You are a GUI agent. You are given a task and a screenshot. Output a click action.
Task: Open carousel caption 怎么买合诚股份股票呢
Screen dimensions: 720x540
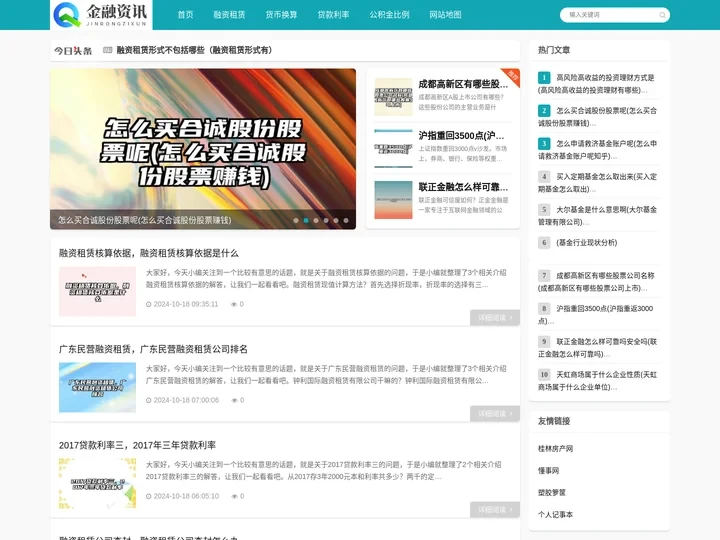click(145, 220)
